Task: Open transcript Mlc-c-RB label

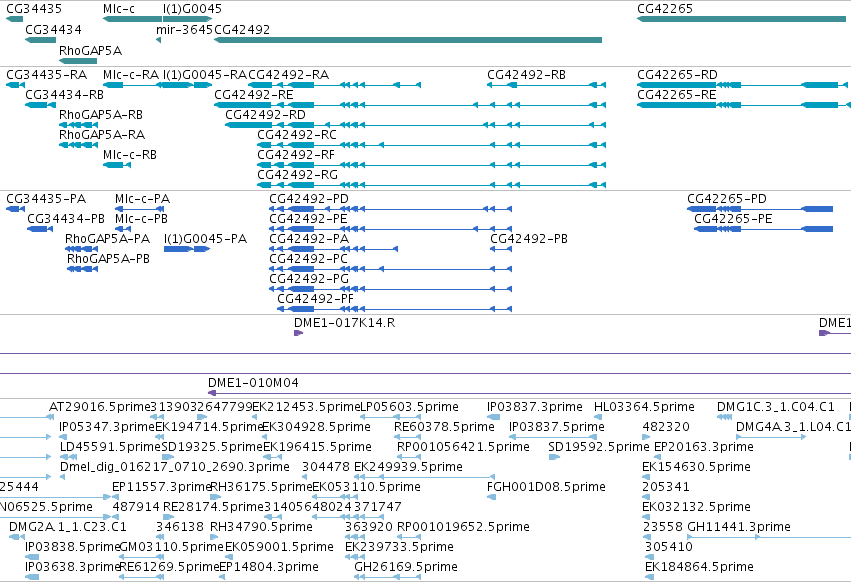Action: [x=130, y=155]
